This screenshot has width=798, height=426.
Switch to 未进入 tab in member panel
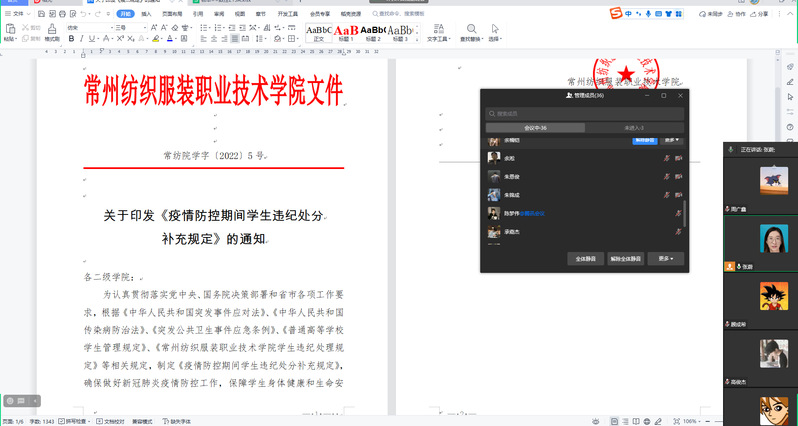(x=634, y=128)
